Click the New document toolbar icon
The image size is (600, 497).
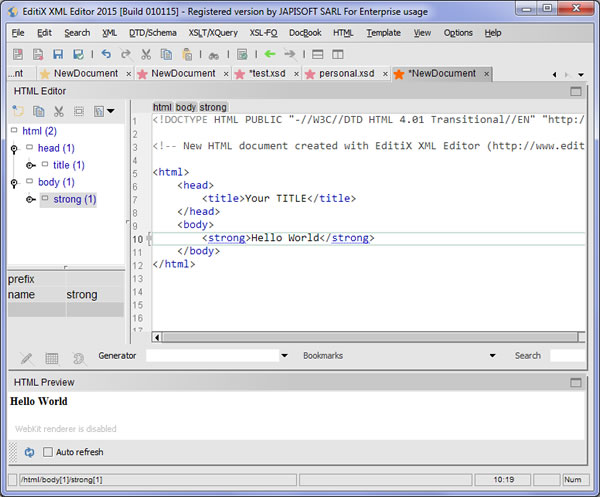(18, 54)
